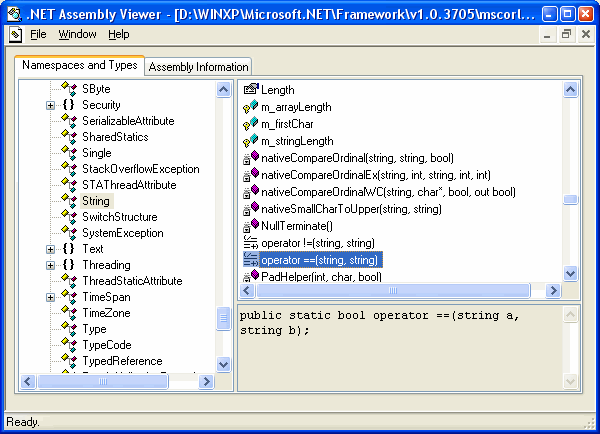Open the File menu
This screenshot has height=434, width=600.
pos(38,34)
